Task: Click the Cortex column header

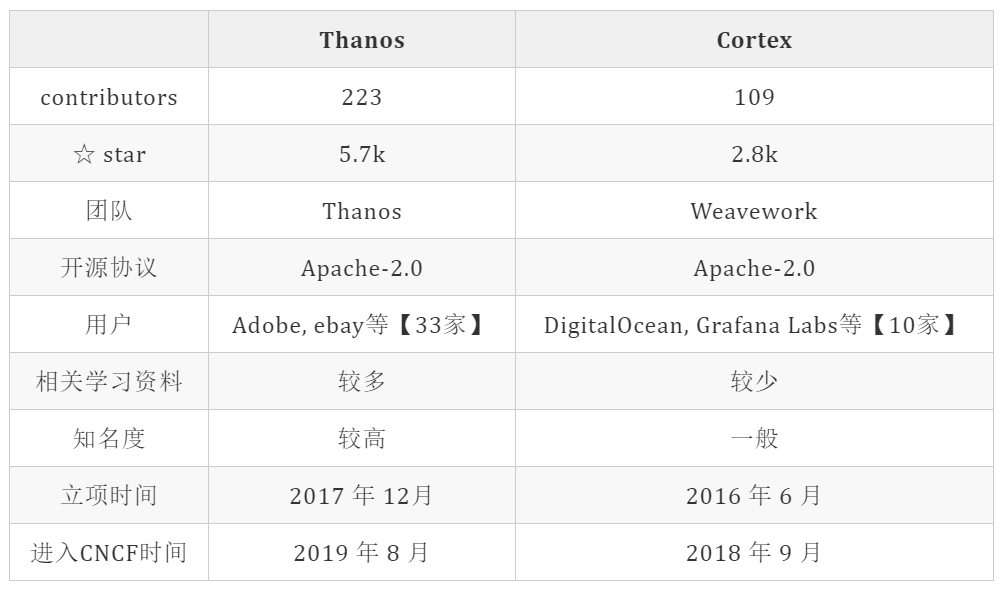Action: click(x=754, y=40)
